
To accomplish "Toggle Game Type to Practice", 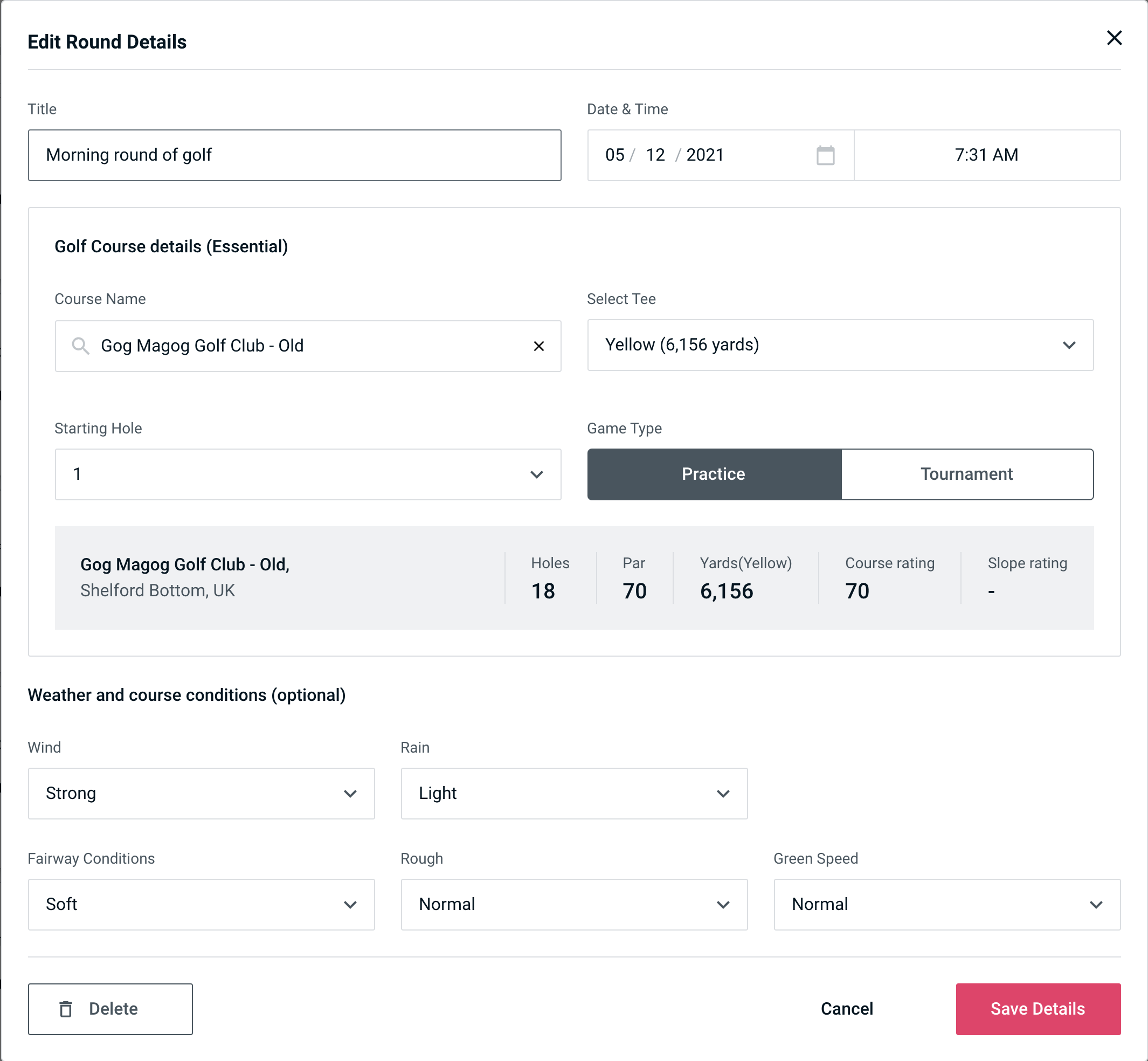I will coord(714,474).
